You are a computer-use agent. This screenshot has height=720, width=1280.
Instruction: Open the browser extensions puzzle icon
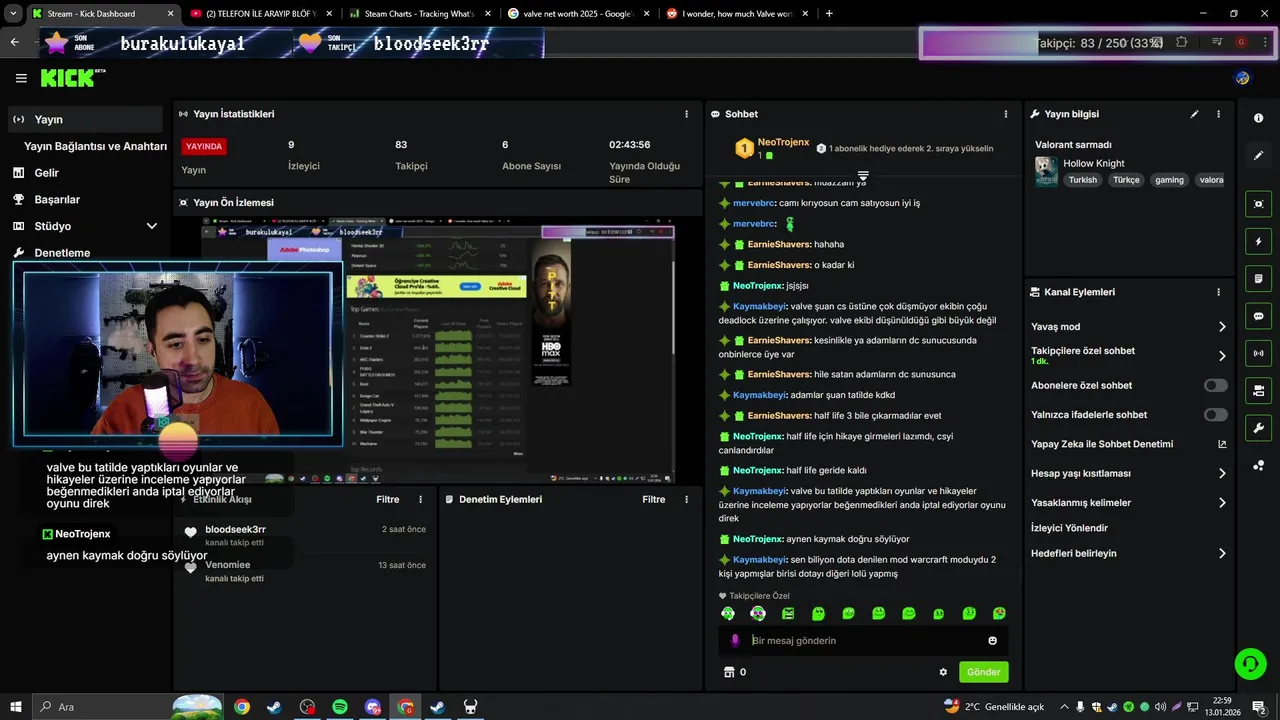coord(1182,42)
